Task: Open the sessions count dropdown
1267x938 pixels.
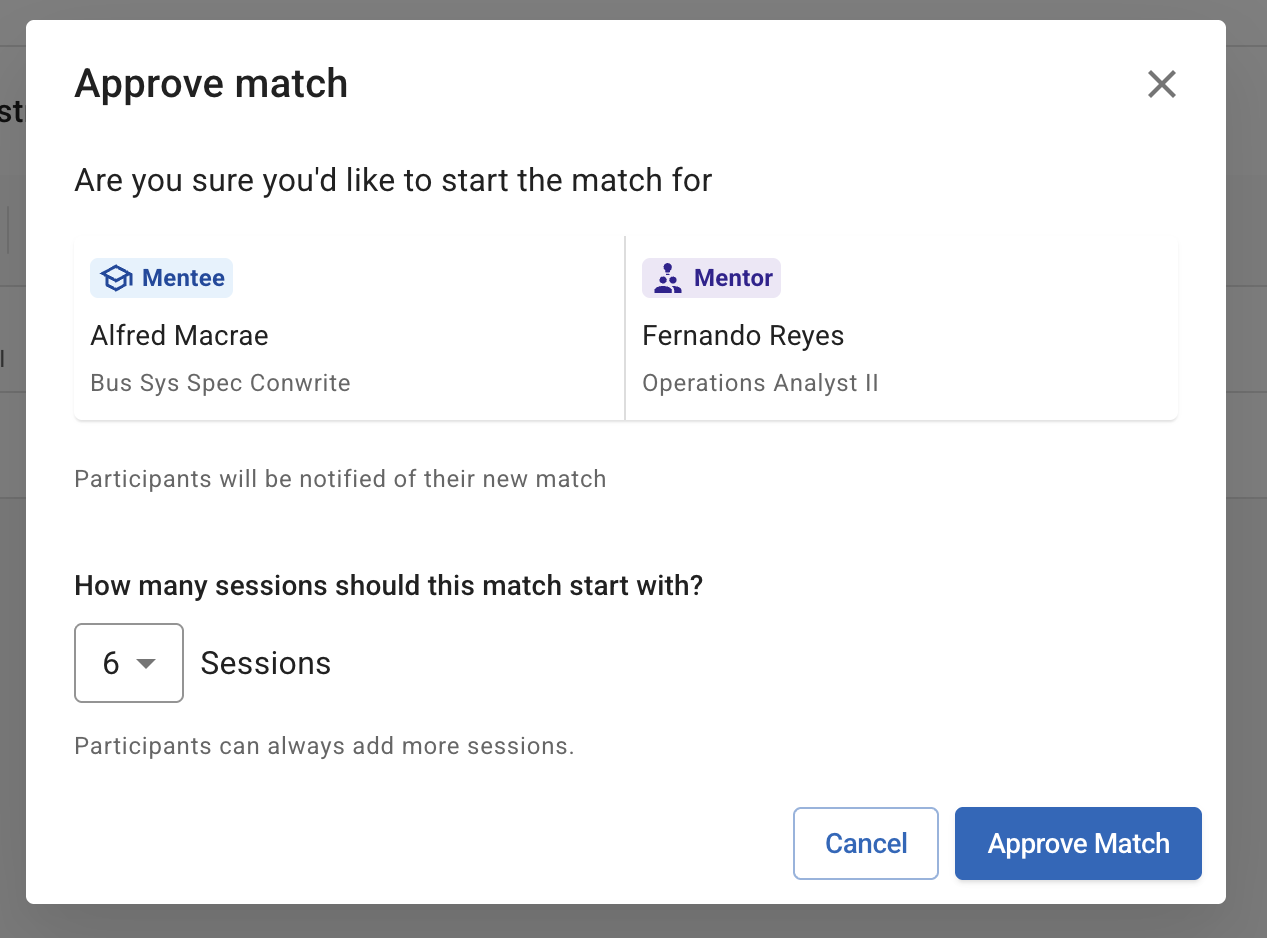Action: point(129,663)
